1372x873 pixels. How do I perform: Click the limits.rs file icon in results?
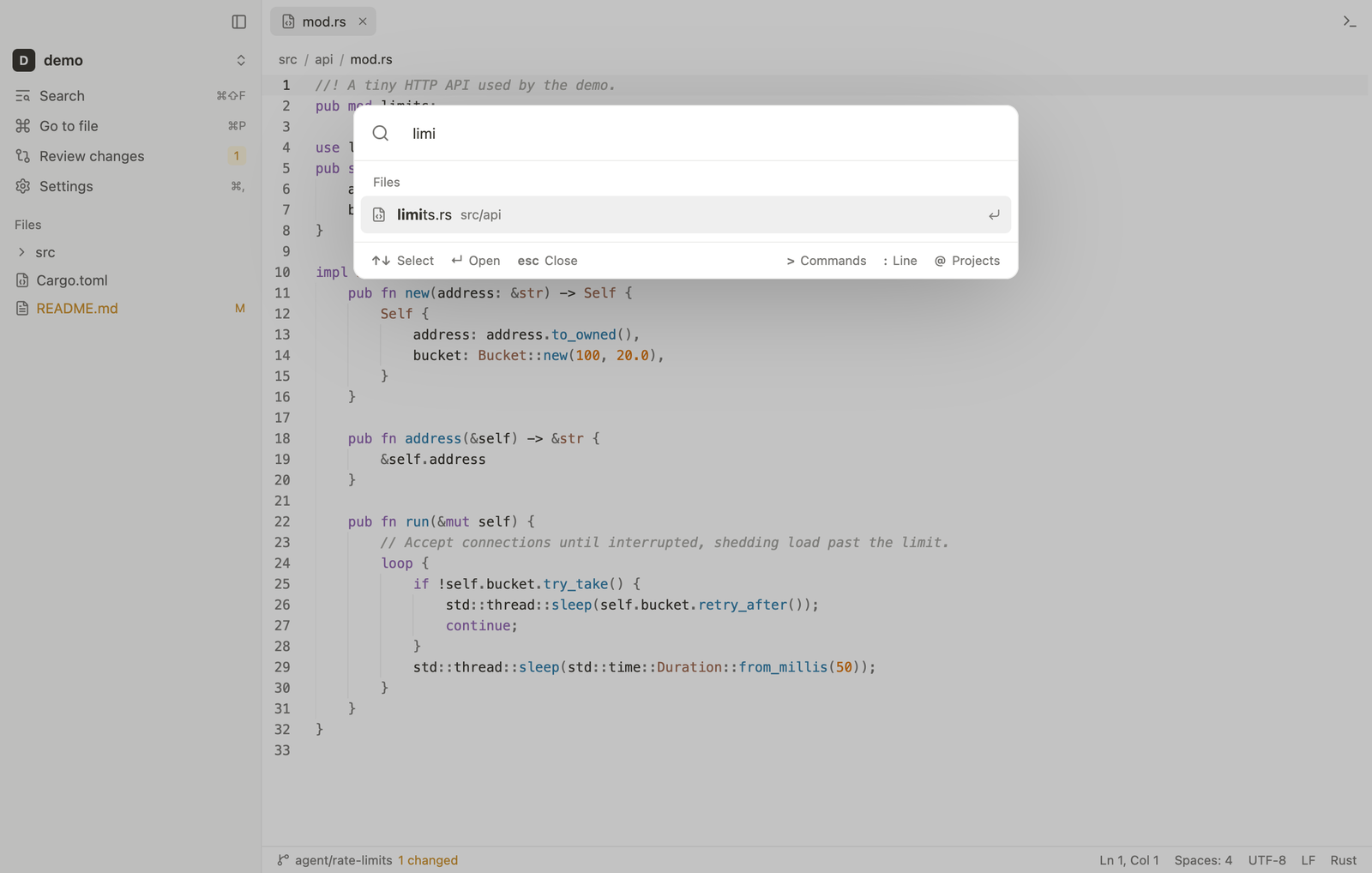(379, 214)
